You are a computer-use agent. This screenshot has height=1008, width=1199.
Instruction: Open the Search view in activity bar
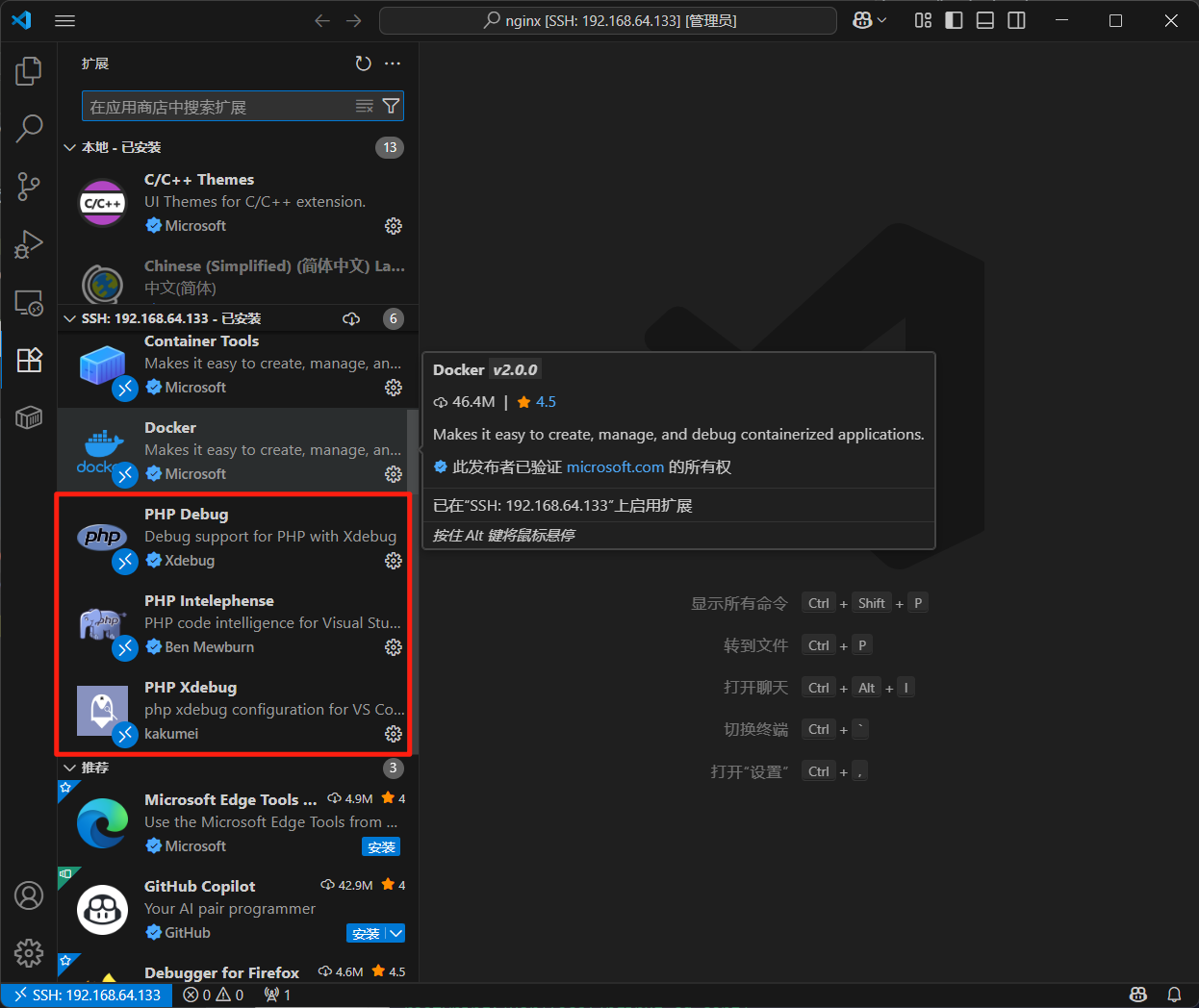[x=29, y=128]
